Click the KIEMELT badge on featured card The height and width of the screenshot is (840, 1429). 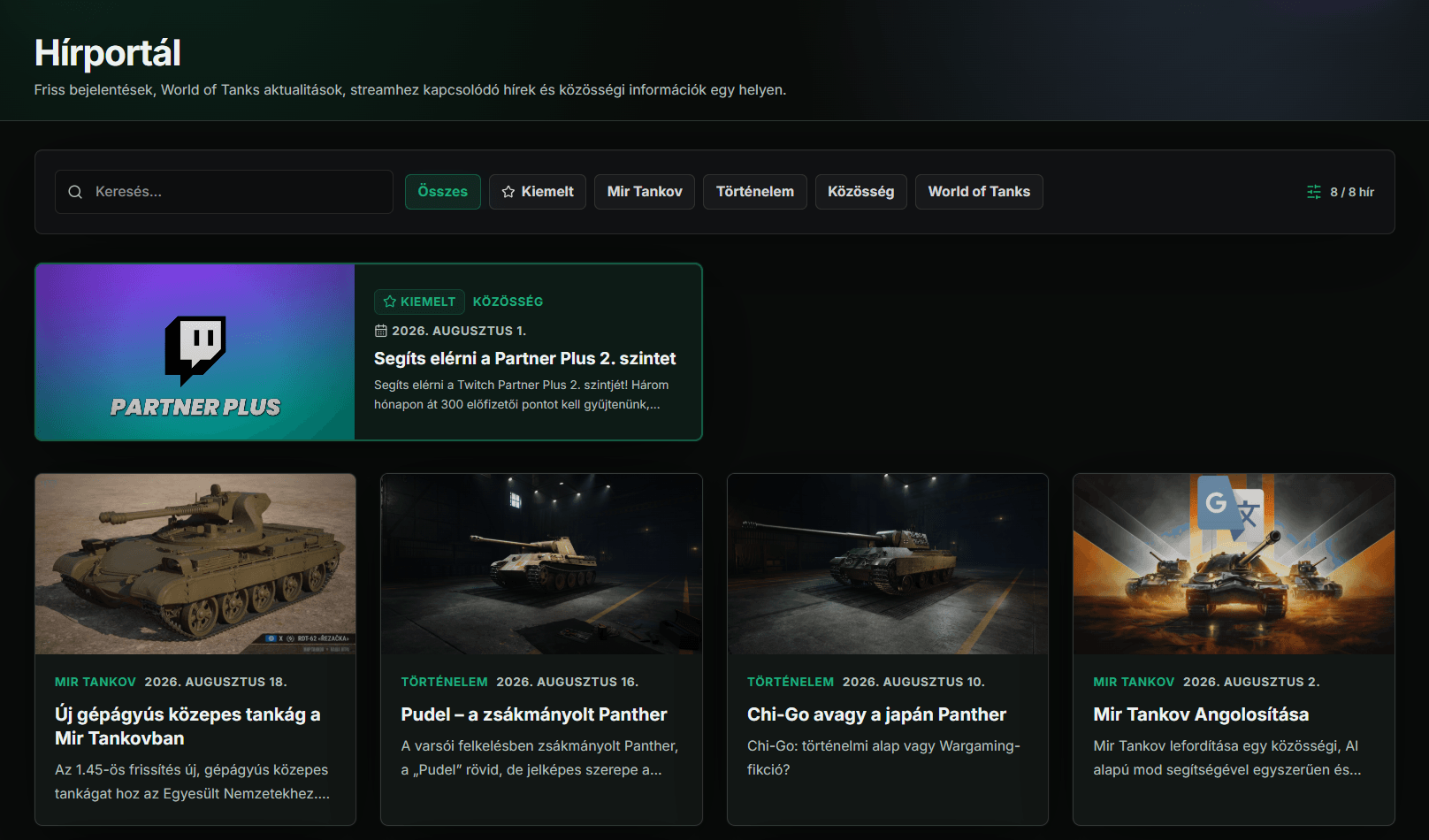(x=419, y=302)
